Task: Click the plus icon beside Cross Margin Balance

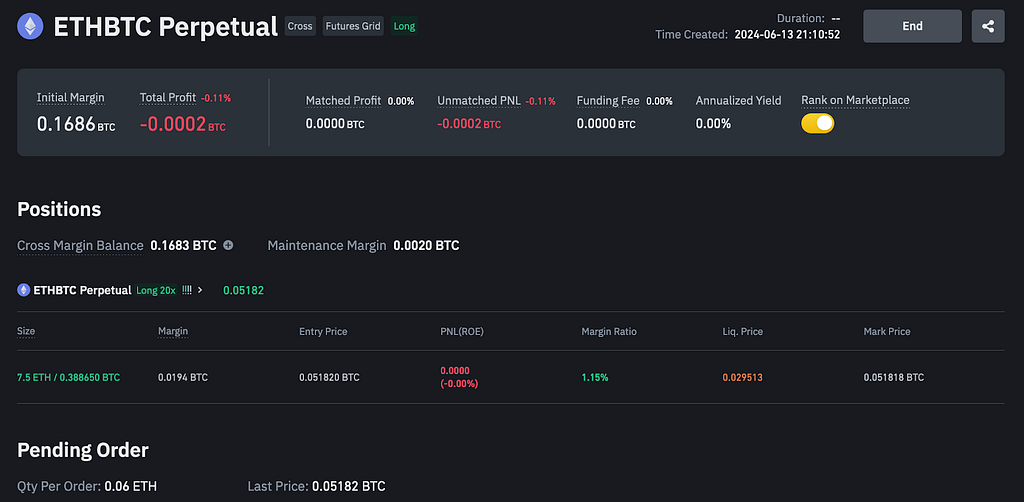Action: 228,245
